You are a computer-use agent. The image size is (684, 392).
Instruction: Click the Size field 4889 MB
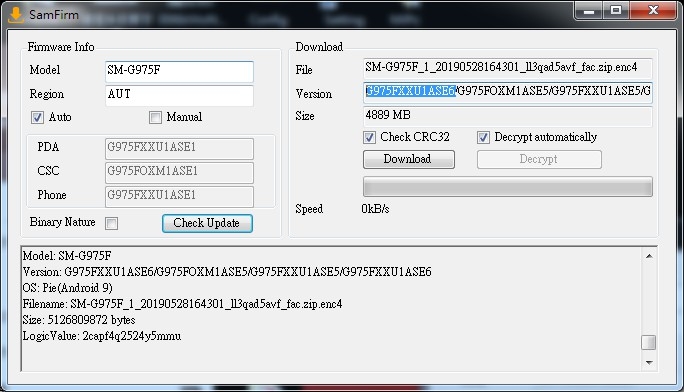[x=508, y=116]
